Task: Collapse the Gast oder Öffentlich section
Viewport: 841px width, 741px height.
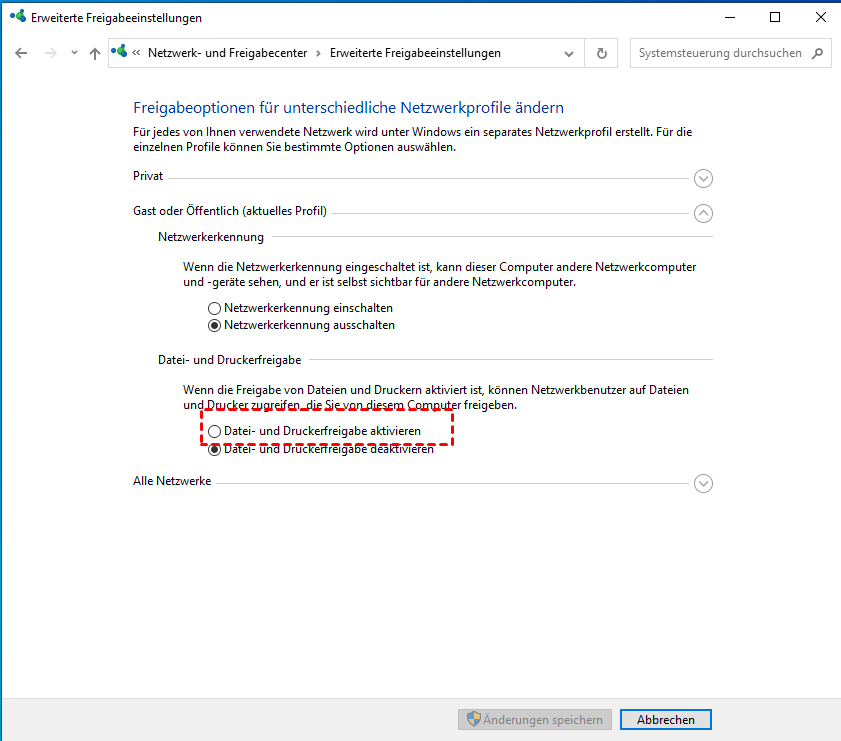Action: coord(703,212)
